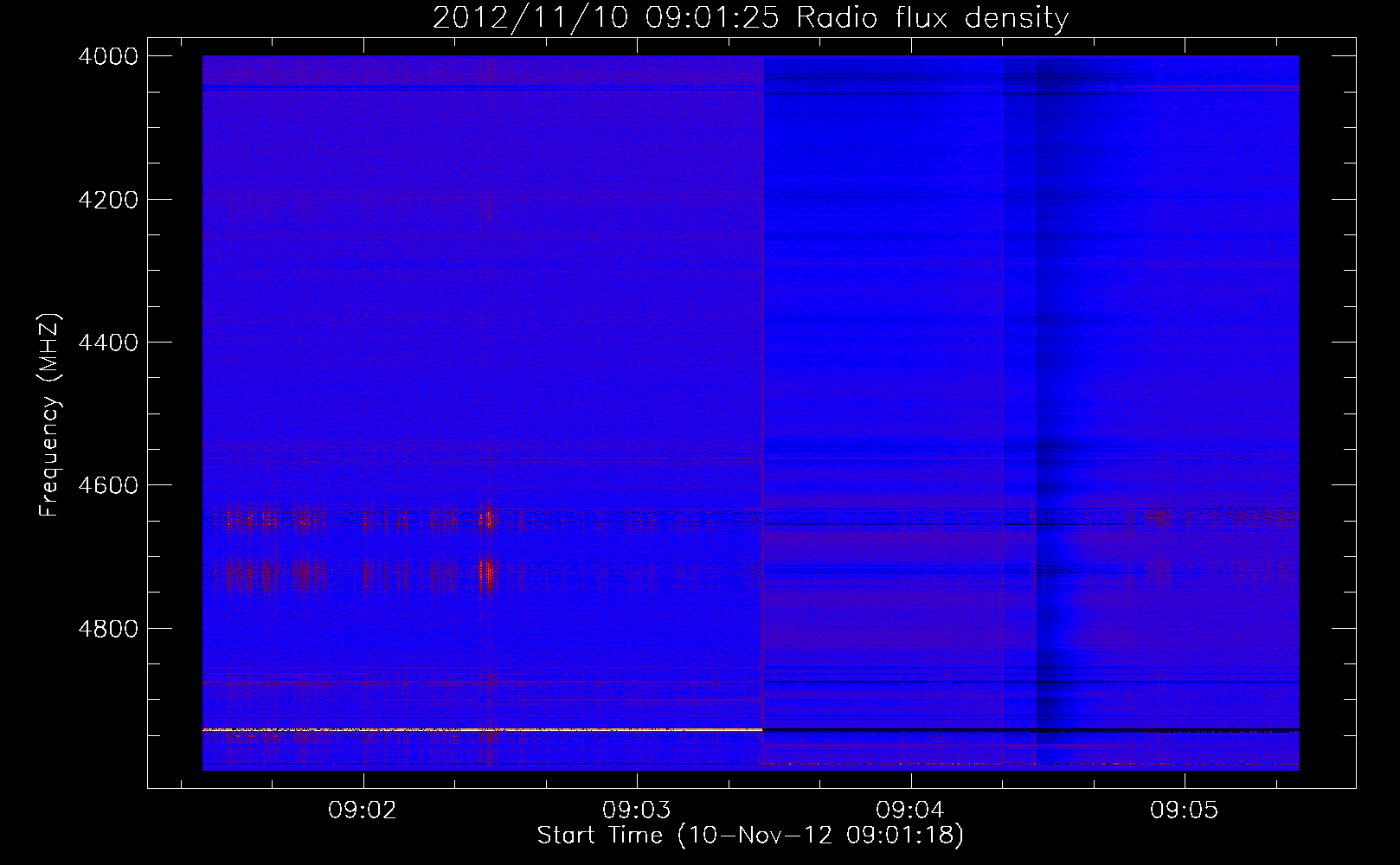
Task: Click the 09:04 time axis label
Action: [x=910, y=810]
